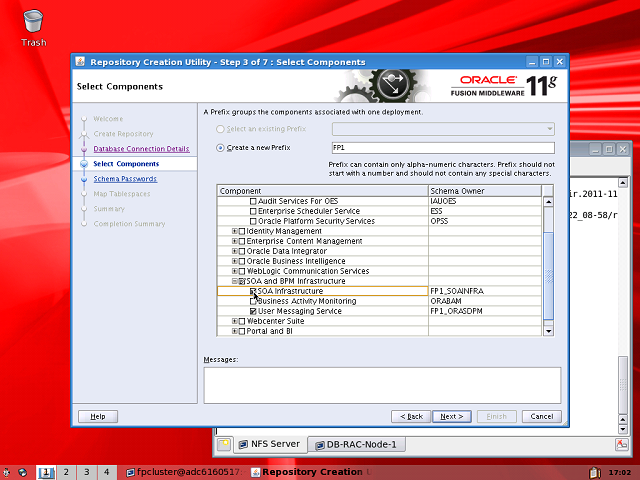Expand the WebLogic Communication Services node

tap(235, 271)
